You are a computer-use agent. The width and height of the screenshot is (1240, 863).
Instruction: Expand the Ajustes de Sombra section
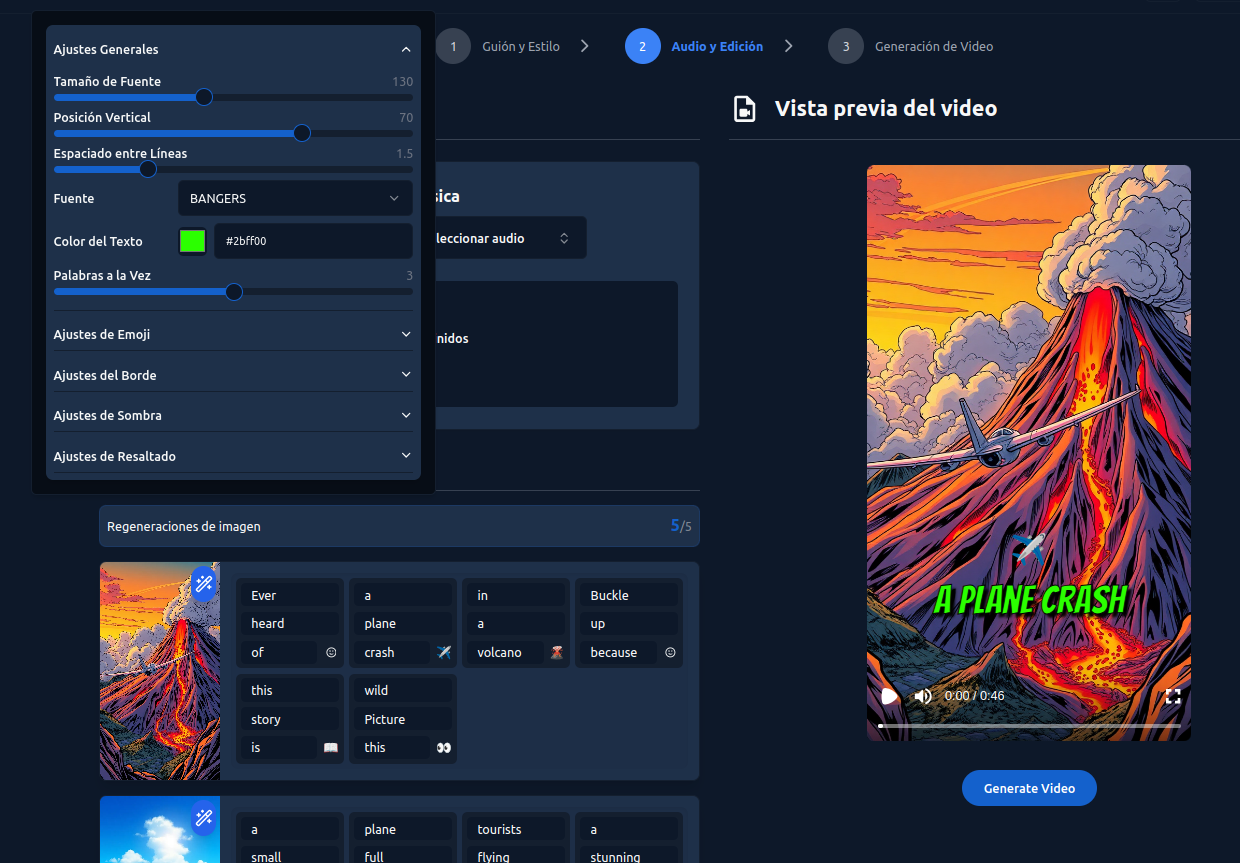[x=232, y=415]
